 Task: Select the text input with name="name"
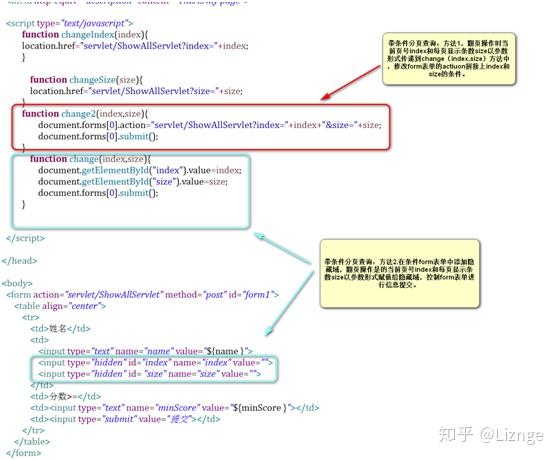pyautogui.click(x=146, y=351)
